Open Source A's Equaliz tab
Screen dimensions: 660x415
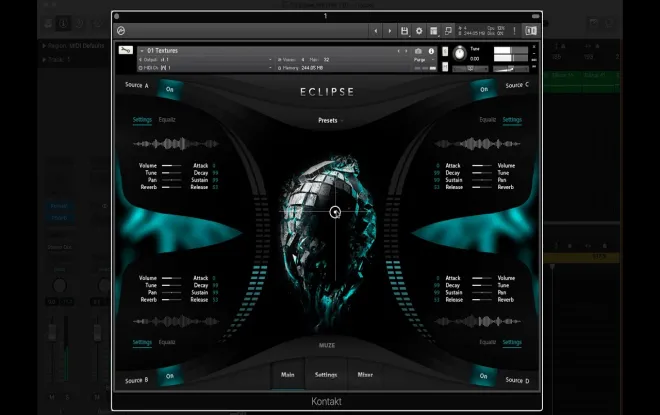pos(167,120)
